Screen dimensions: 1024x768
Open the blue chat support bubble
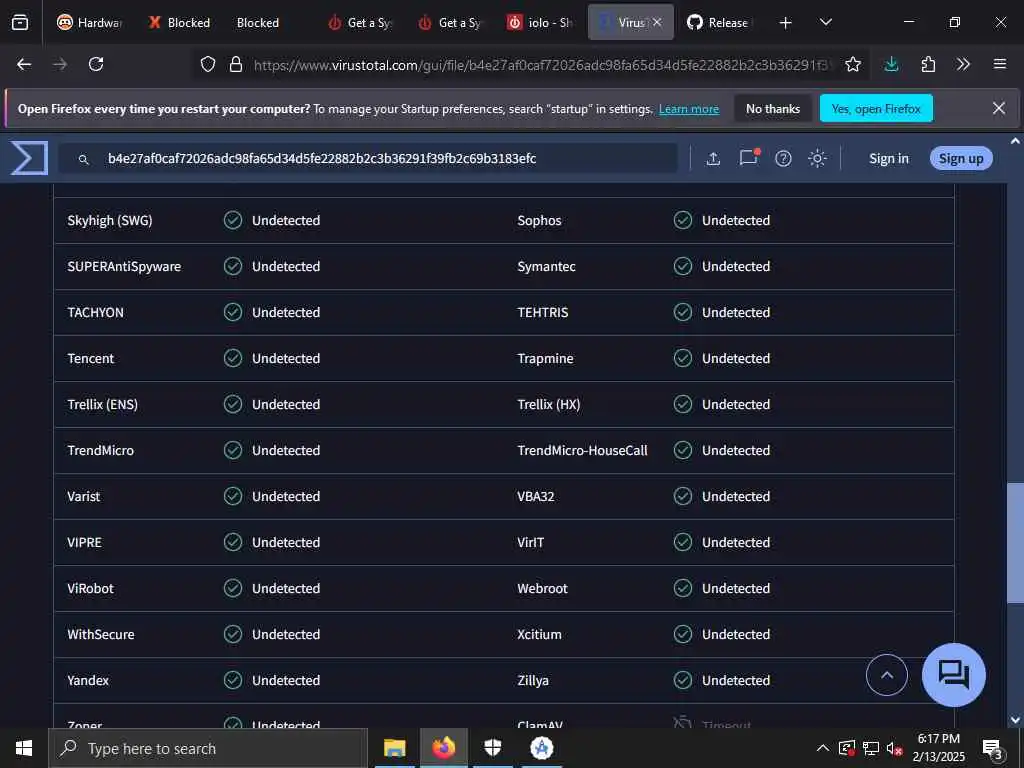[953, 675]
